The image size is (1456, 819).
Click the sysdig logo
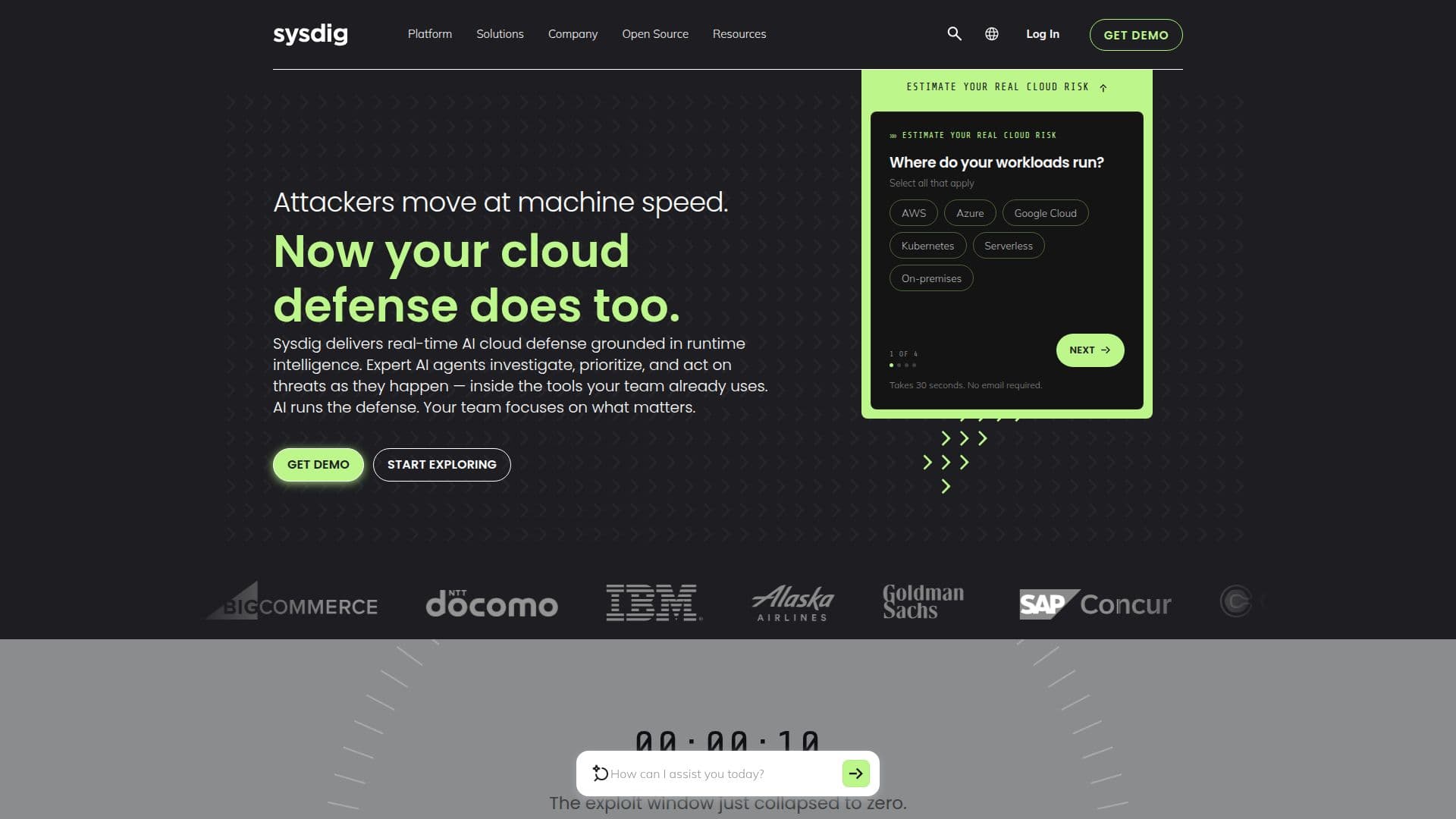pos(310,34)
